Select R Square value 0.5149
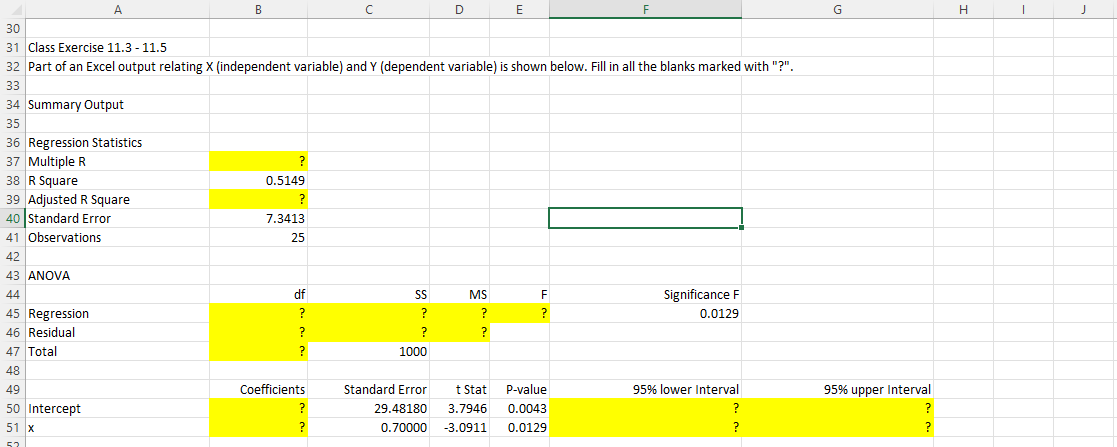This screenshot has width=1117, height=447. coord(259,180)
